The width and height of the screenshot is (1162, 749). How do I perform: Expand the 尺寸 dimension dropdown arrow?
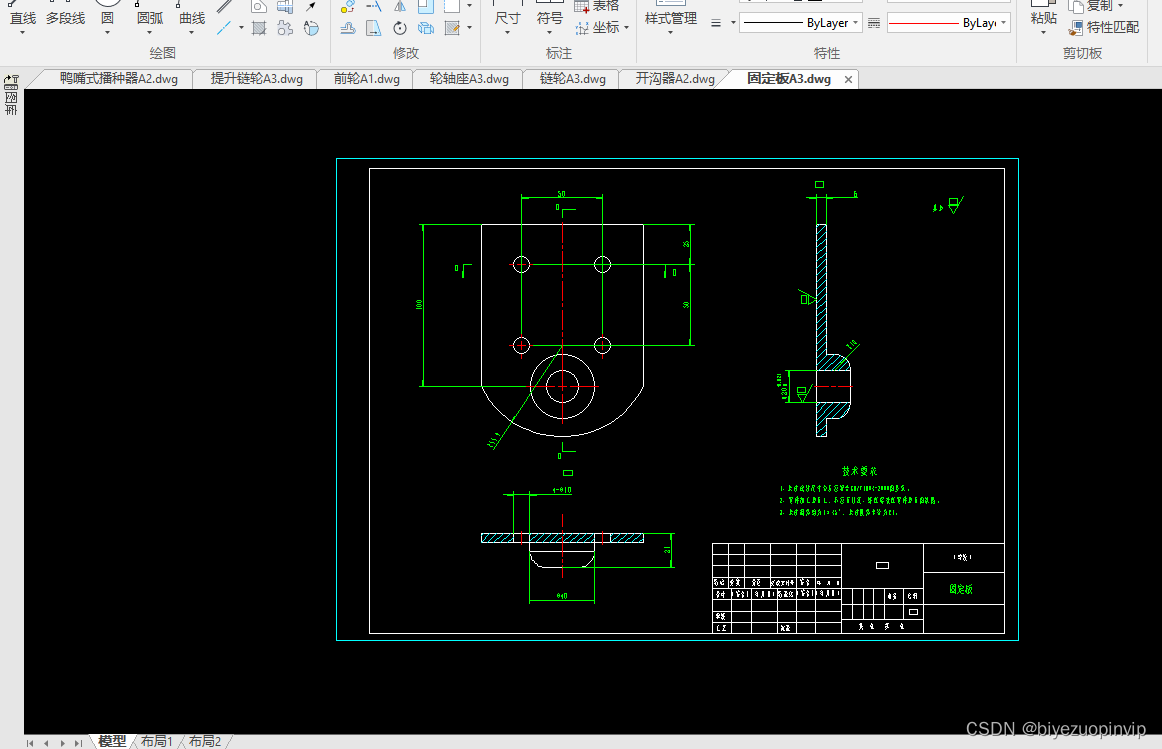click(507, 33)
